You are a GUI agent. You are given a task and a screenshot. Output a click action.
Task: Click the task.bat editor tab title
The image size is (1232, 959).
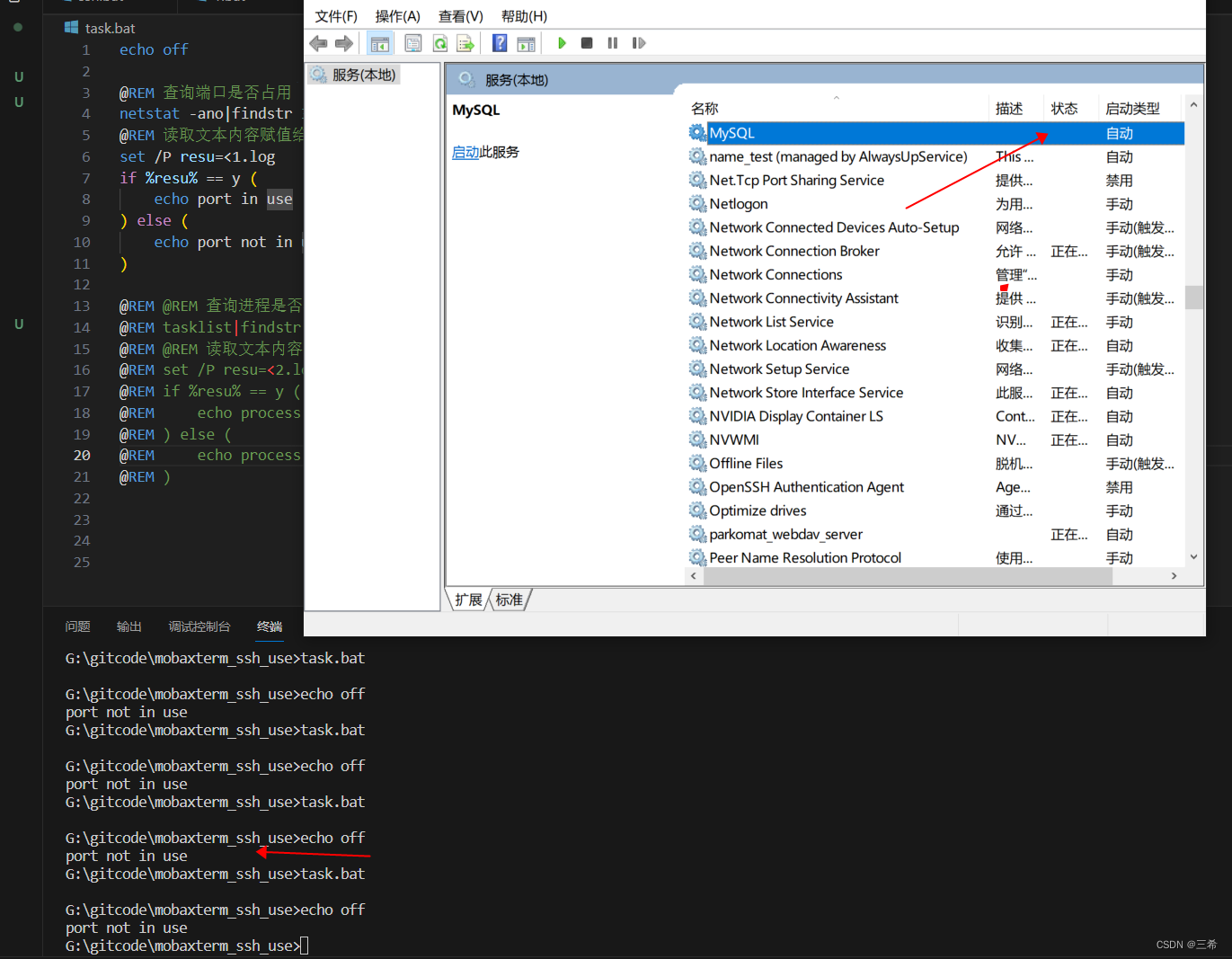[x=110, y=28]
